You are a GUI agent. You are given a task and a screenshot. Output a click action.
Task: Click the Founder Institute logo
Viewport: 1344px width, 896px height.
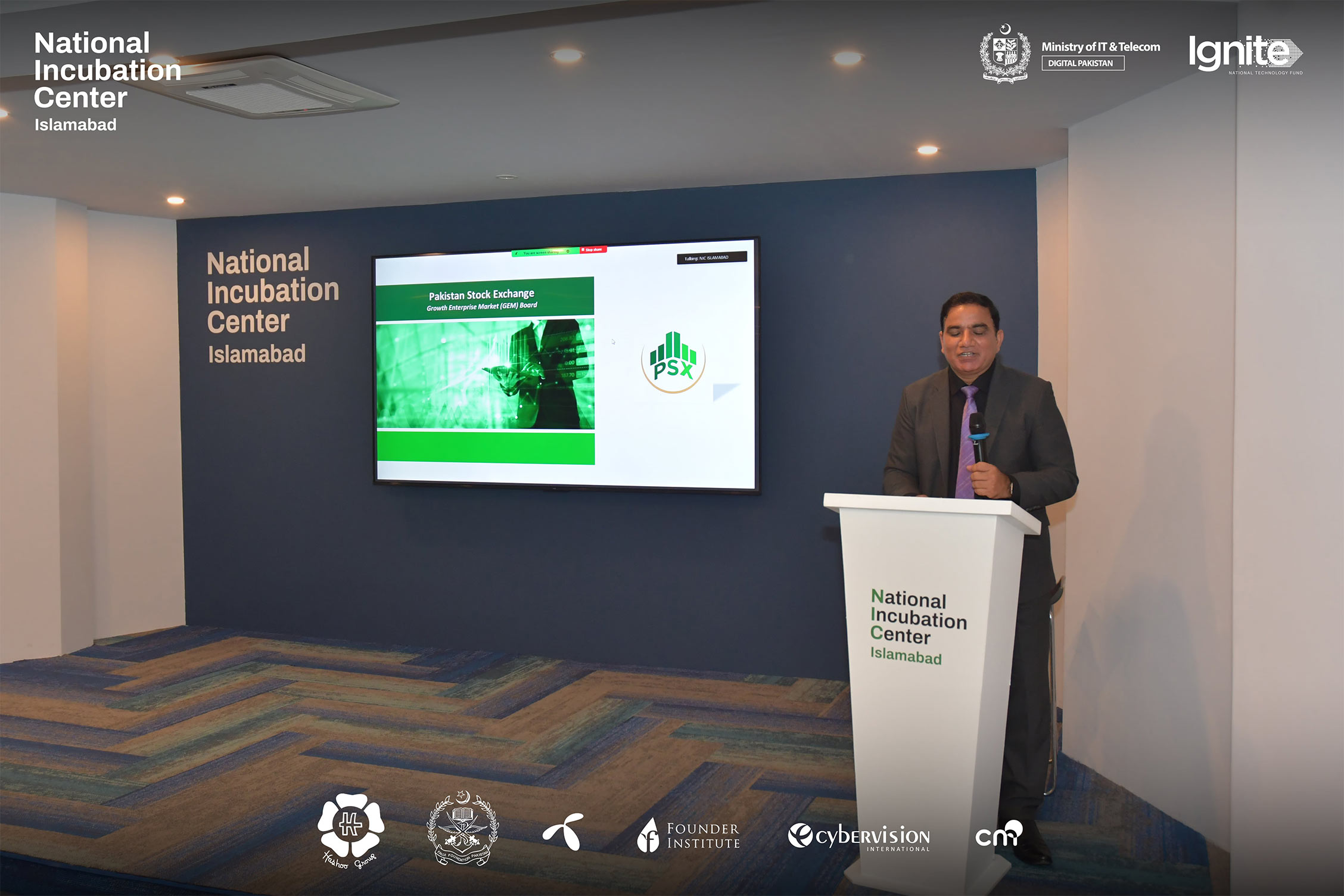688,835
